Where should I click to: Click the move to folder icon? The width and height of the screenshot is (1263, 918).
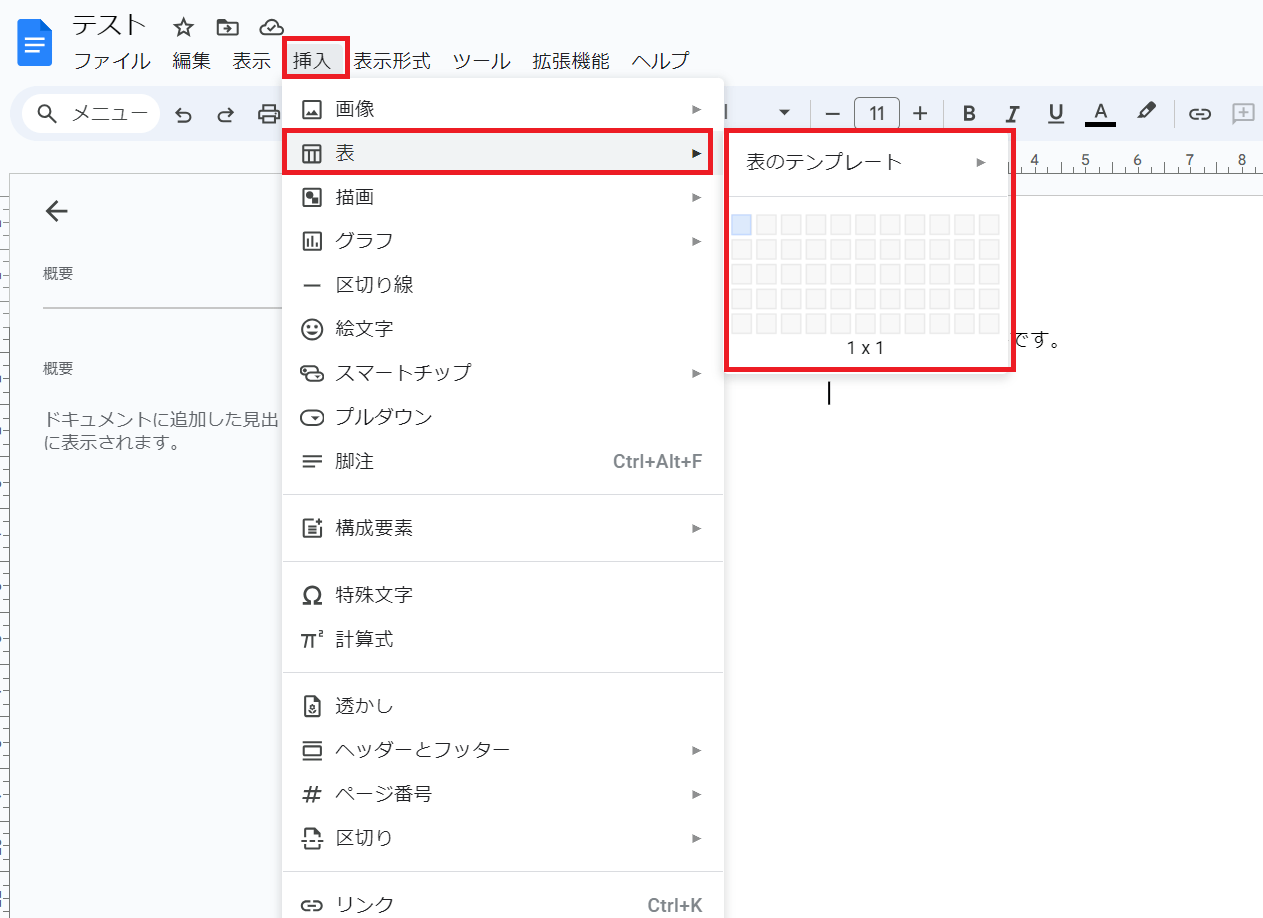click(x=227, y=27)
